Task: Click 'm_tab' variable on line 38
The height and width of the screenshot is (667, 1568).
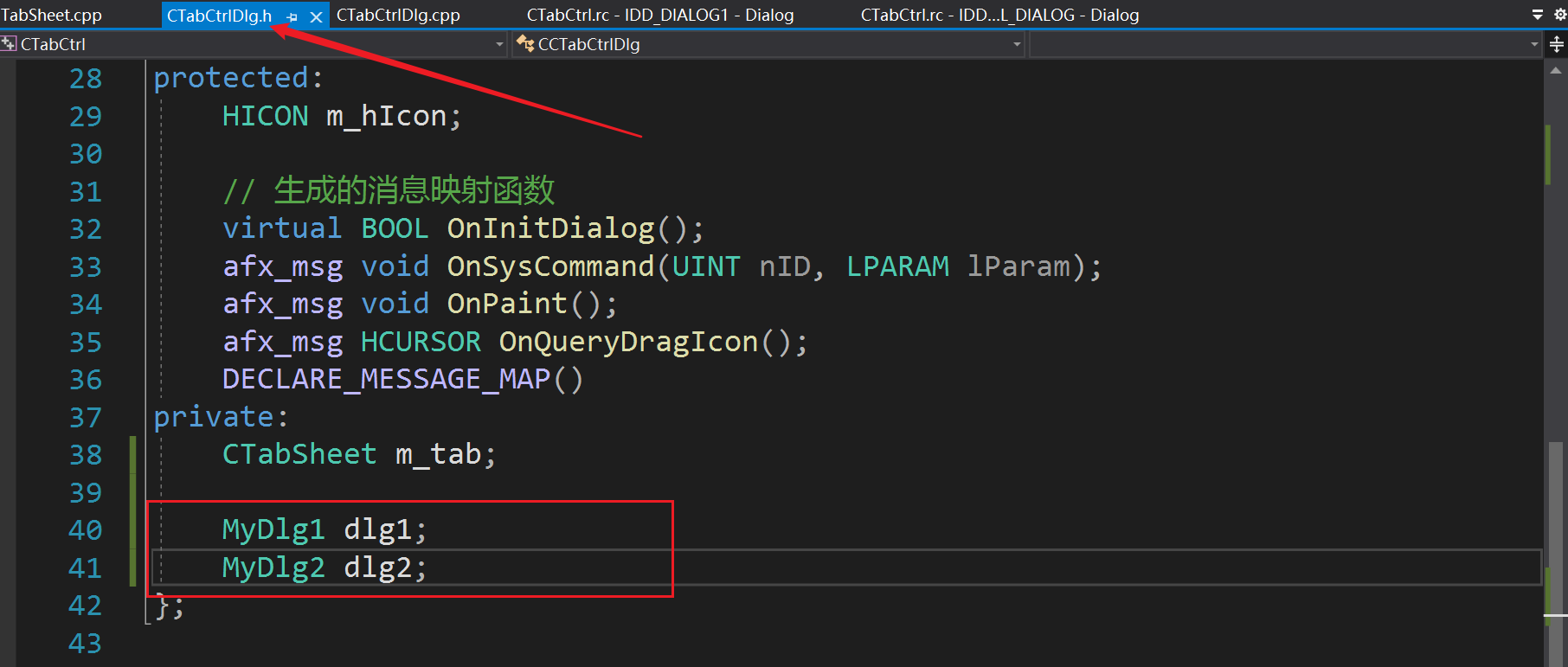Action: coord(438,454)
